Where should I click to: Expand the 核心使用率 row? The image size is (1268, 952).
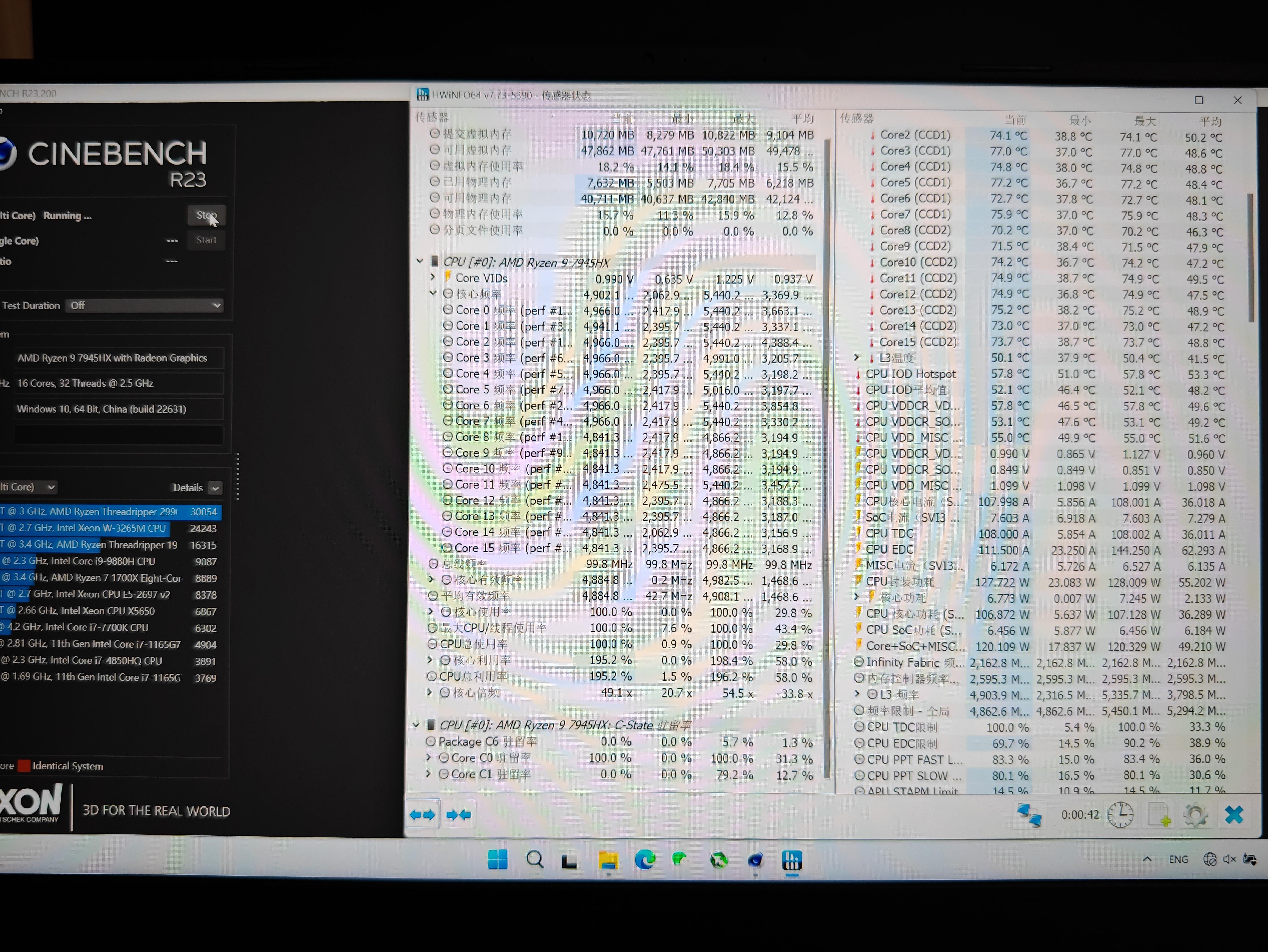click(431, 611)
